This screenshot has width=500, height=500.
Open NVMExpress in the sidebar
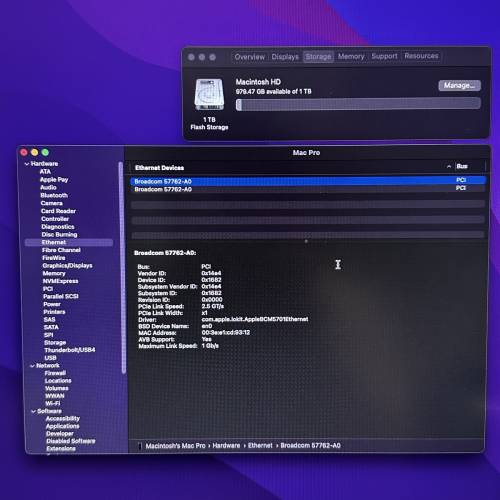click(x=60, y=281)
